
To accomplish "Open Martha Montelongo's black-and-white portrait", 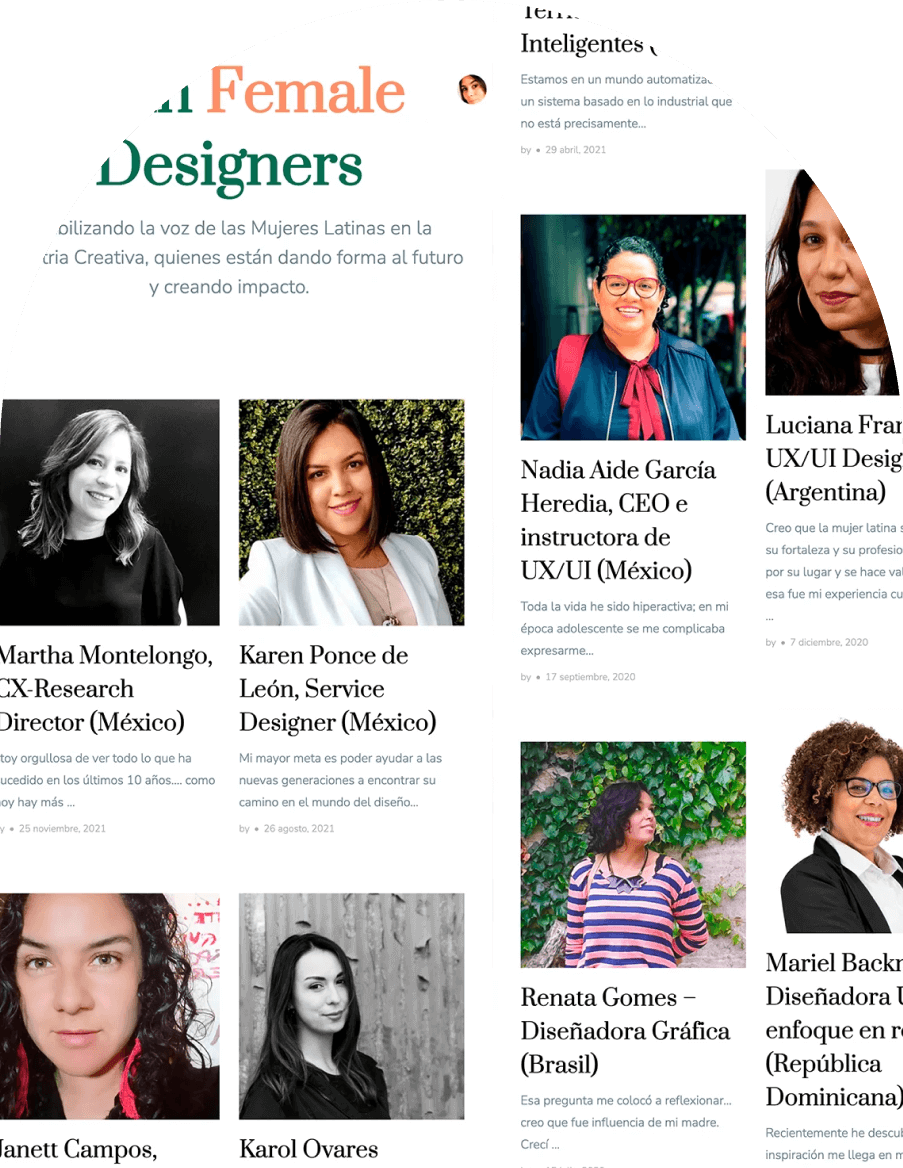I will coord(110,512).
